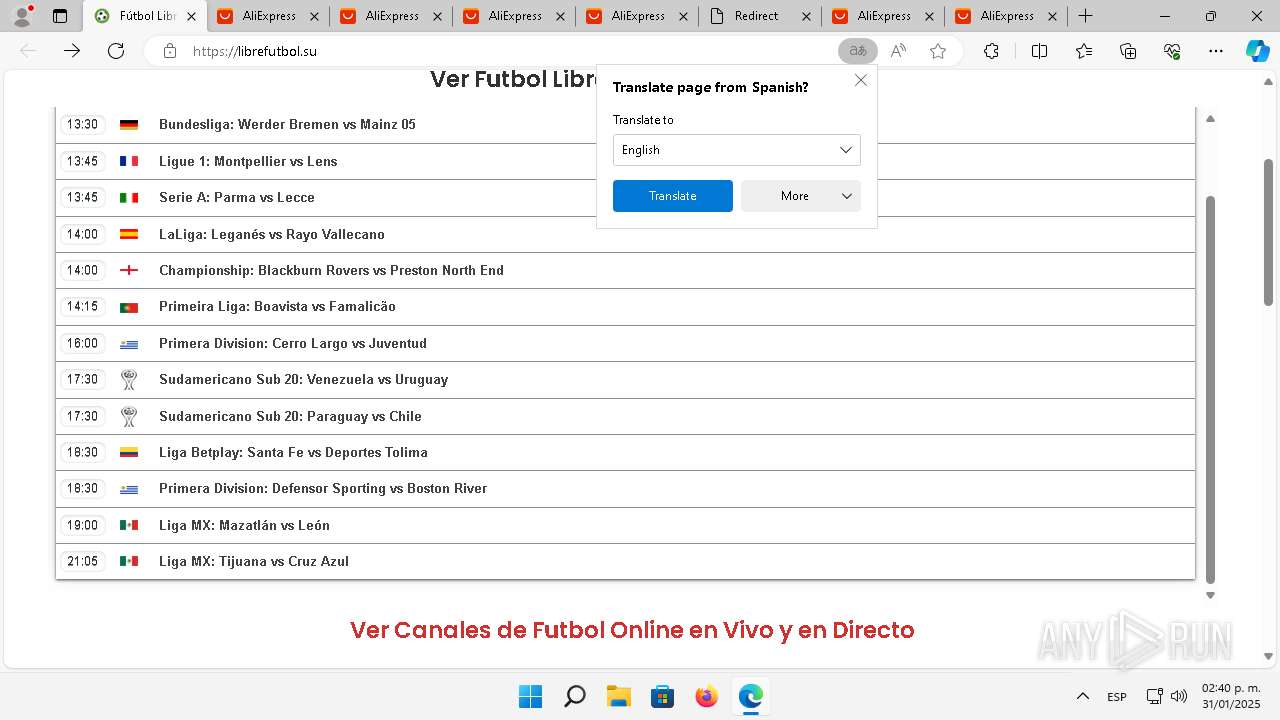This screenshot has width=1280, height=720.
Task: Open the volume tray icon
Action: (x=1178, y=696)
